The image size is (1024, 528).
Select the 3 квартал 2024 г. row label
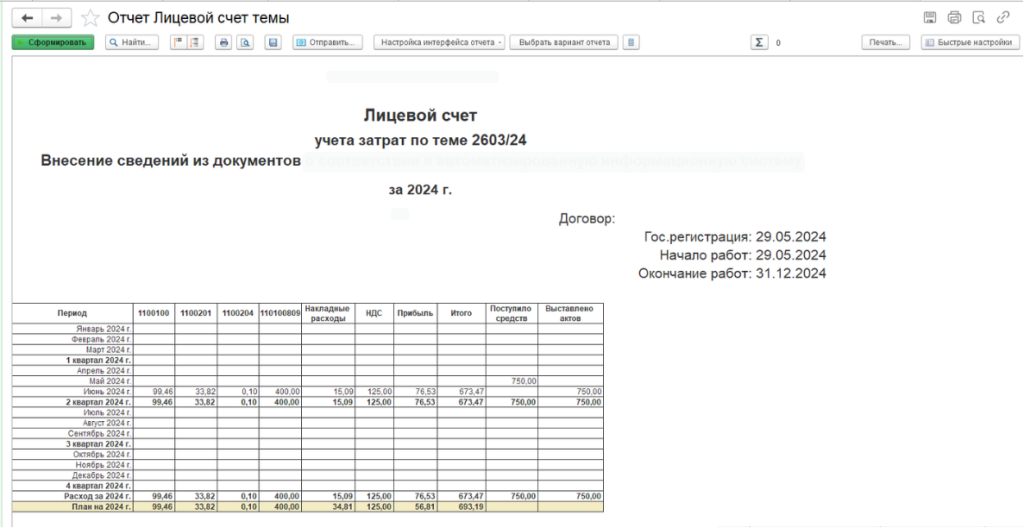[72, 444]
